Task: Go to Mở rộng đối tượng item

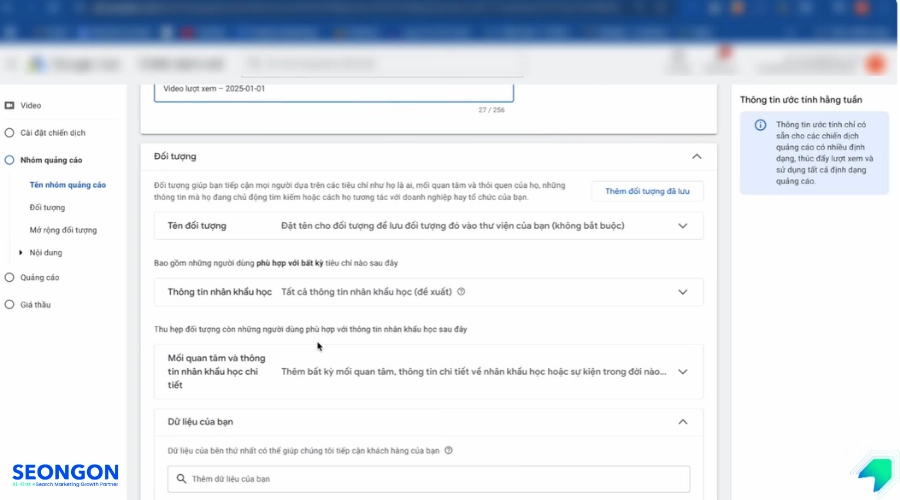Action: tap(63, 230)
